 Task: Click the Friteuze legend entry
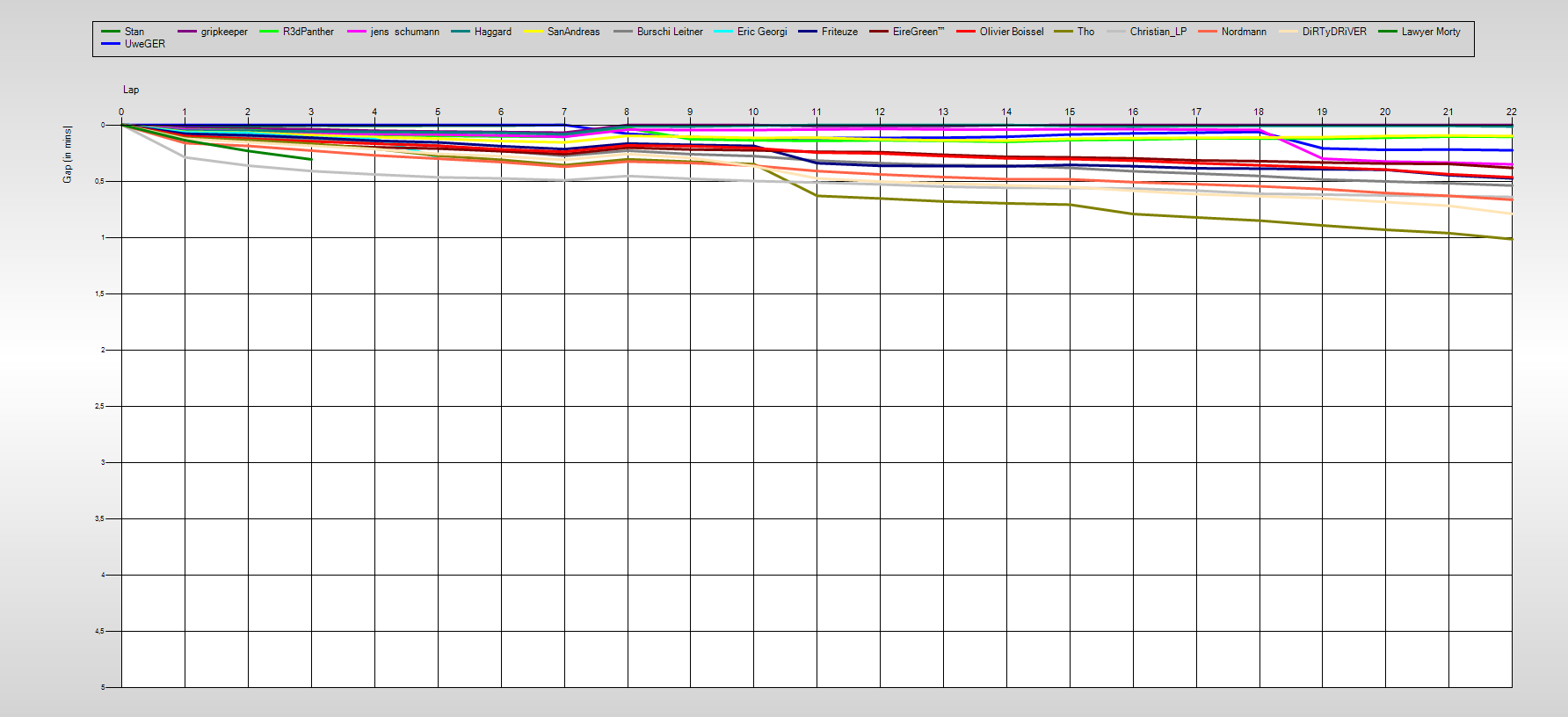pos(839,32)
